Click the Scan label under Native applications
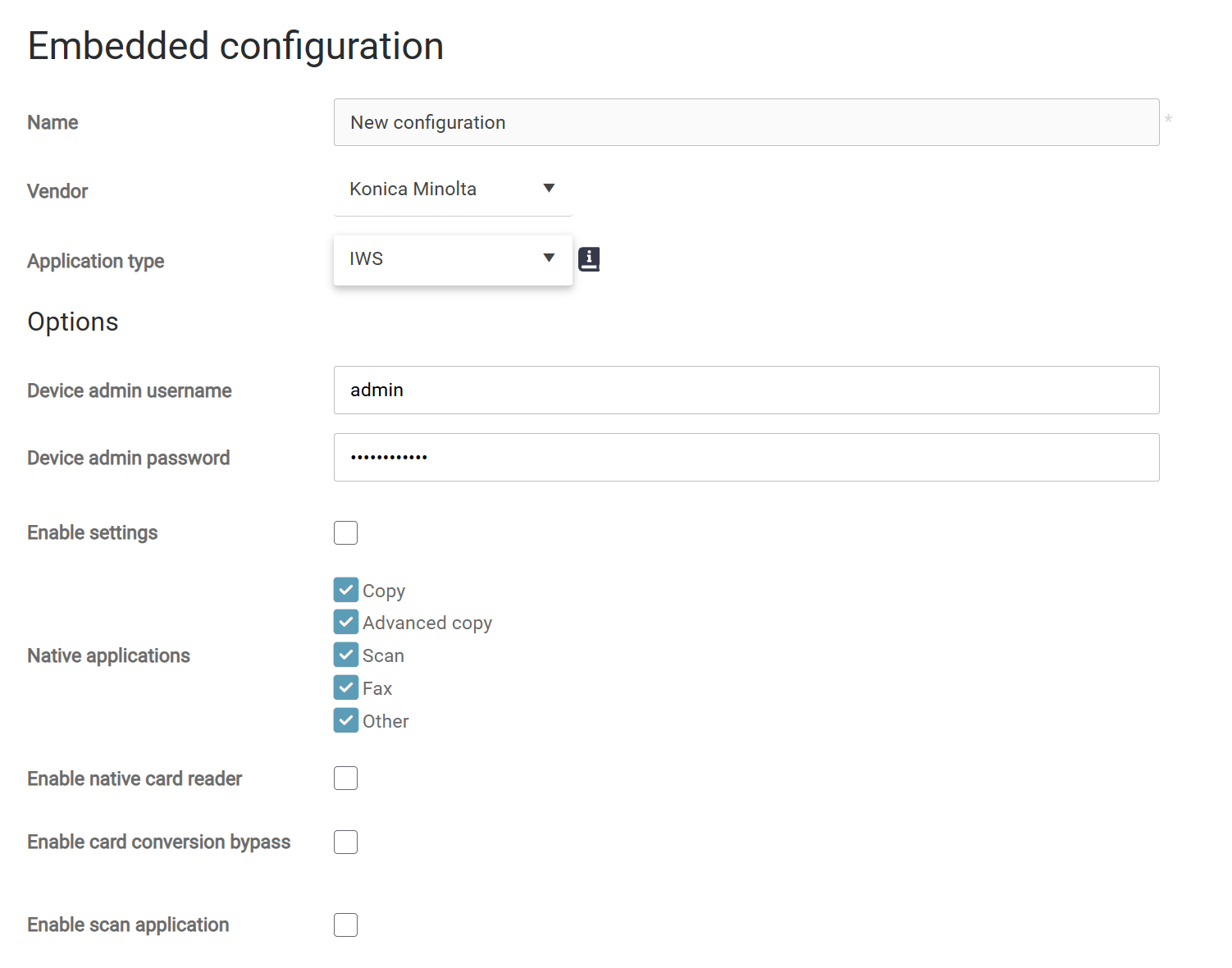Viewport: 1232px width, 968px height. pos(383,655)
